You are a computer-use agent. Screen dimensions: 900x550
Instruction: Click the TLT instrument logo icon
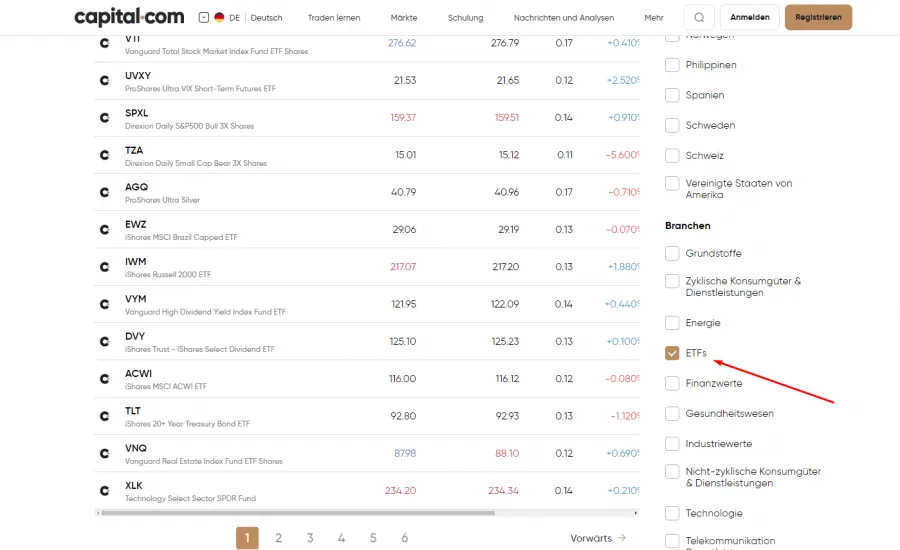tap(104, 416)
